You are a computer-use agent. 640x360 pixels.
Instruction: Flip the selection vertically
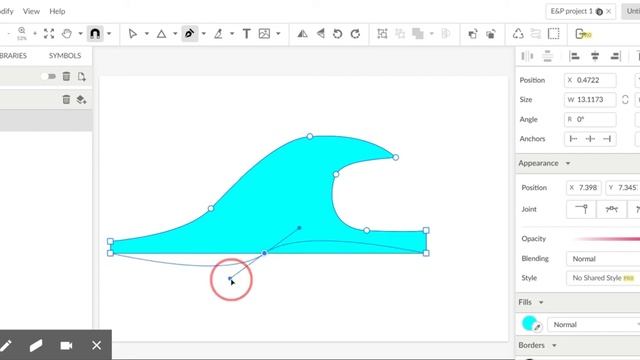tap(321, 33)
